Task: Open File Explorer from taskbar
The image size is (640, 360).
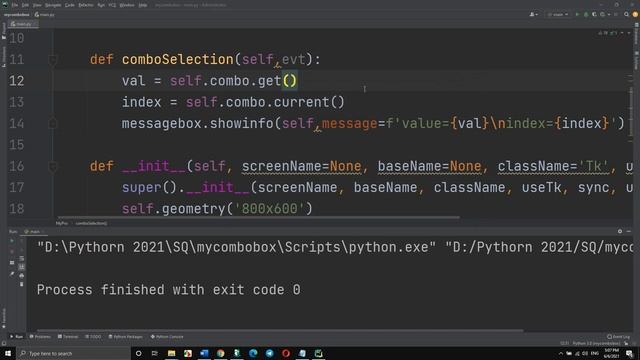Action: (171, 353)
